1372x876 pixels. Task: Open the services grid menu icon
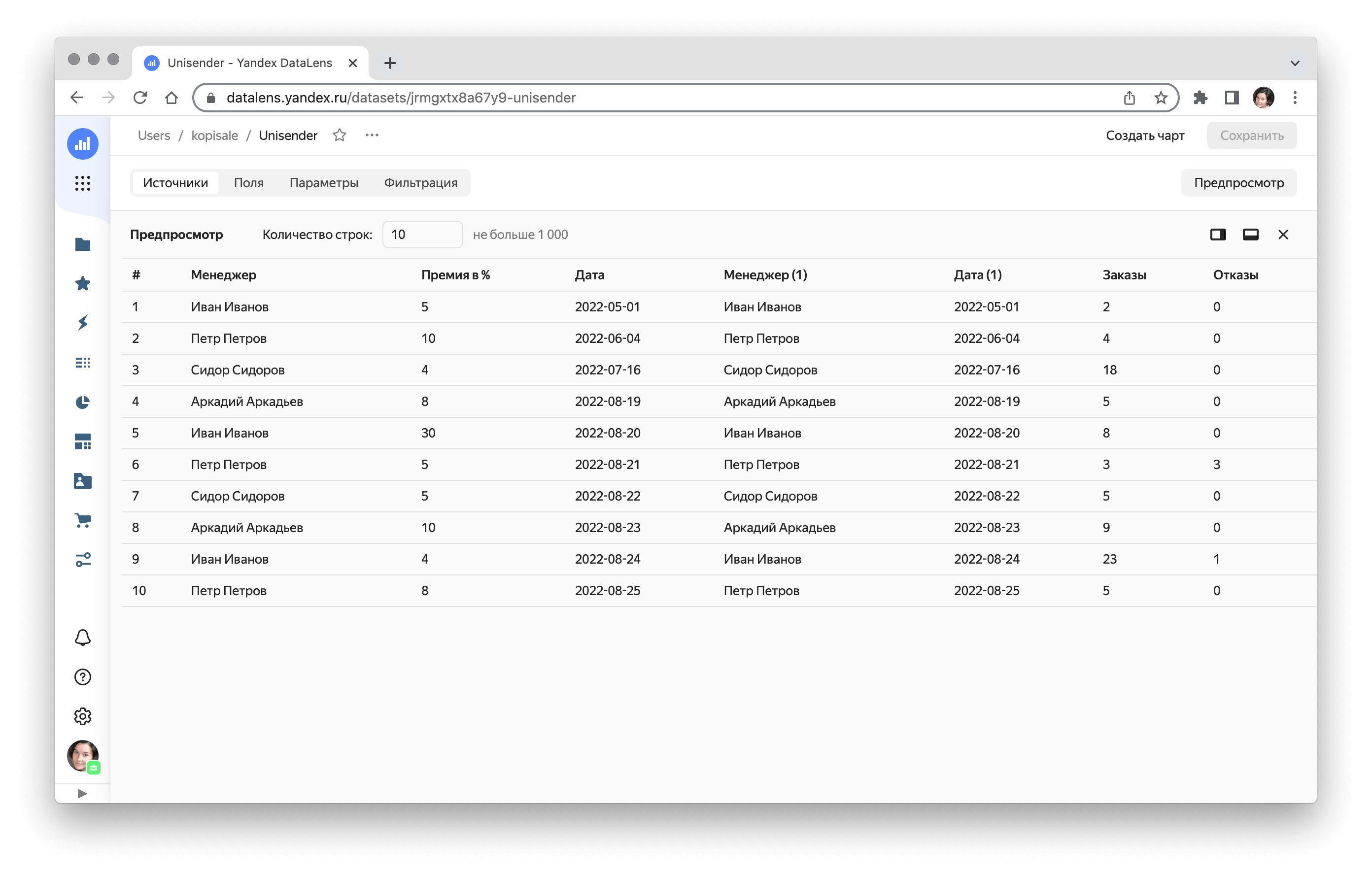click(83, 183)
